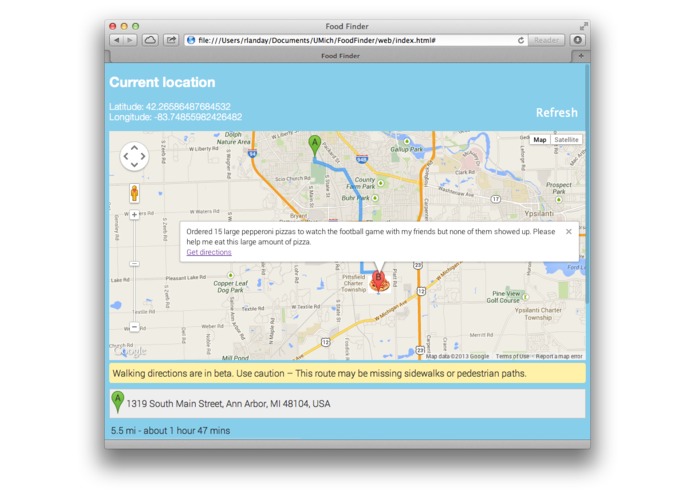The image size is (695, 494).
Task: Close the pizza info window
Action: coord(569,231)
